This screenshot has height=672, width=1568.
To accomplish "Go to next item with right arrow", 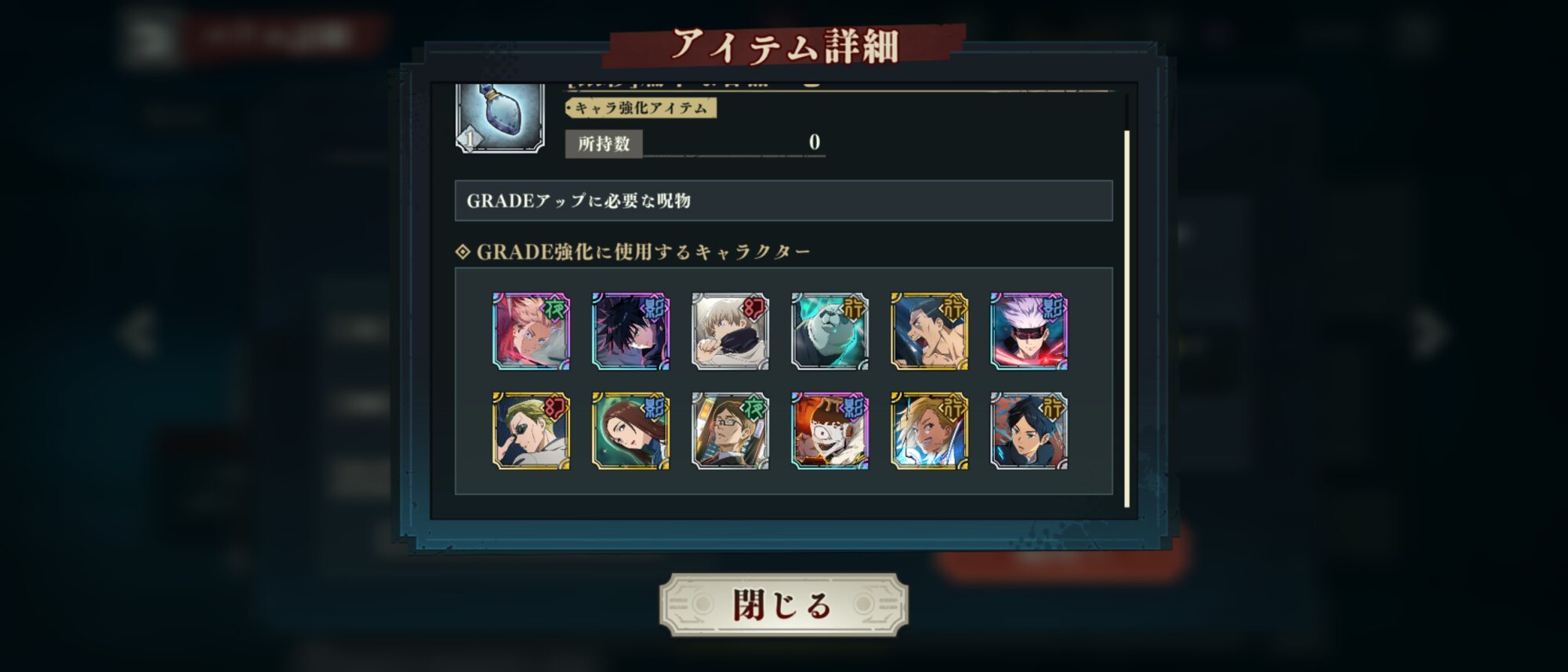I will coord(1430,332).
